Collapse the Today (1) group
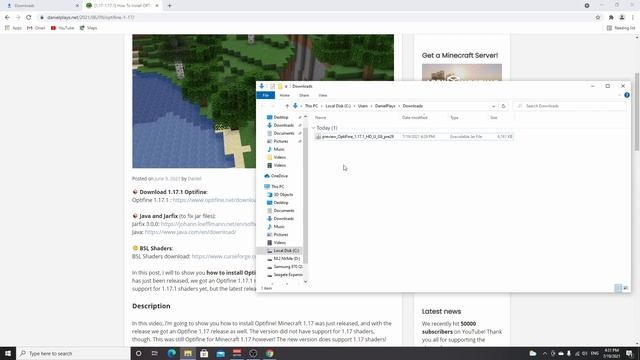Viewport: 640px width, 360px height. [313, 128]
